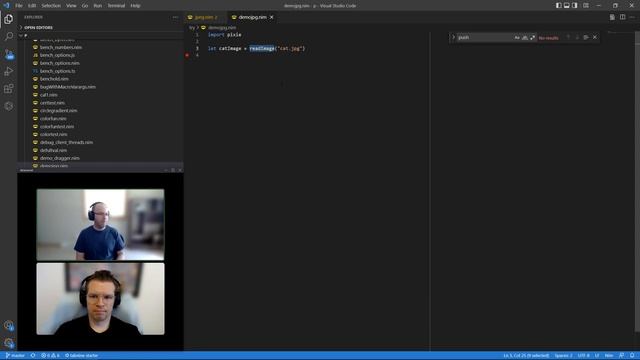Screen dimensions: 640x360
Task: Open bench_numbers.nim in explorer
Action: pyautogui.click(x=61, y=47)
